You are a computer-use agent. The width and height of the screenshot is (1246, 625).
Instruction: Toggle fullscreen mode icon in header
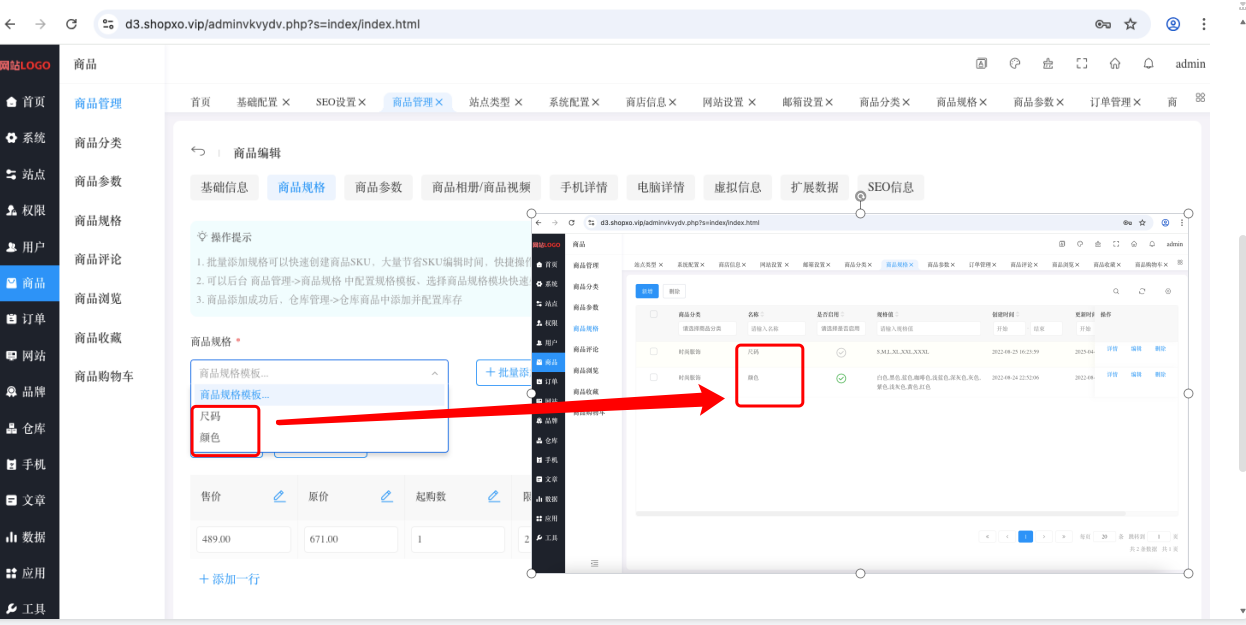click(1082, 63)
